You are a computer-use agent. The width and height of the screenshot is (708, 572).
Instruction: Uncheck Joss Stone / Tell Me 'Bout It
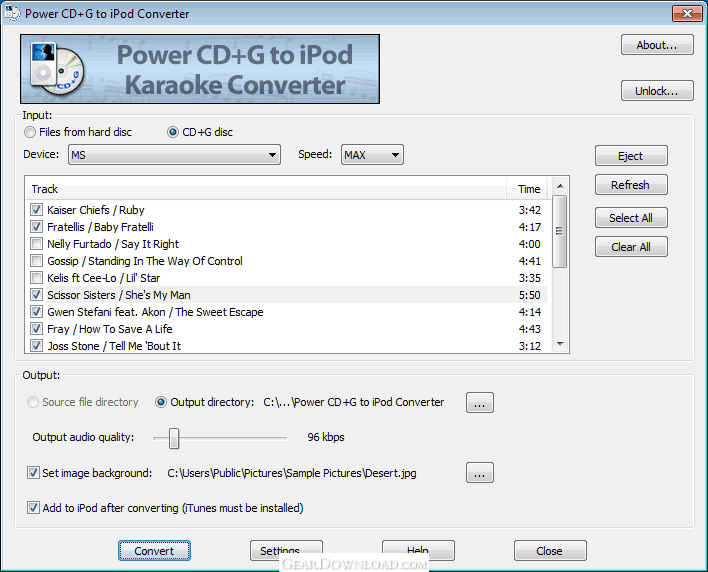(36, 346)
